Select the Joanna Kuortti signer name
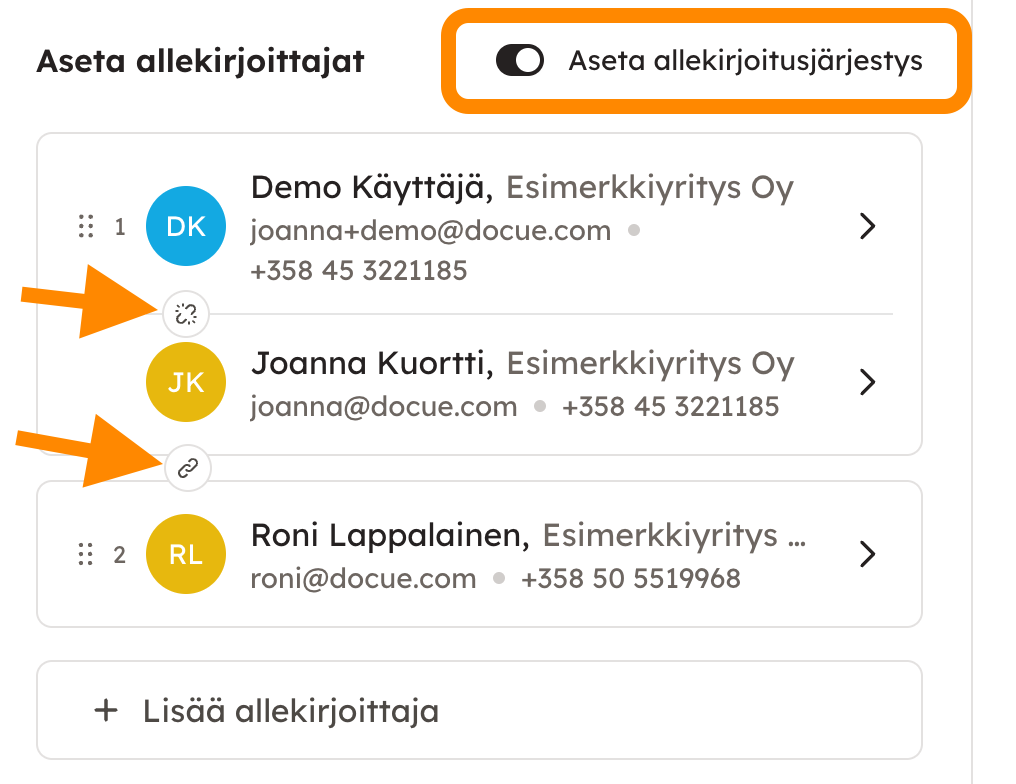The height and width of the screenshot is (784, 1016). tap(372, 364)
